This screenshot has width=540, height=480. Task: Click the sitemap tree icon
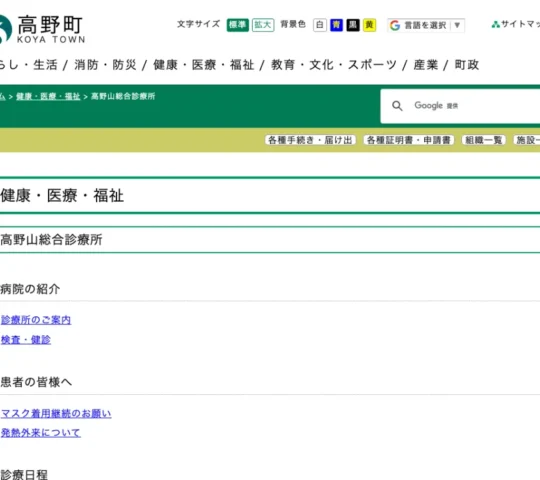(496, 24)
